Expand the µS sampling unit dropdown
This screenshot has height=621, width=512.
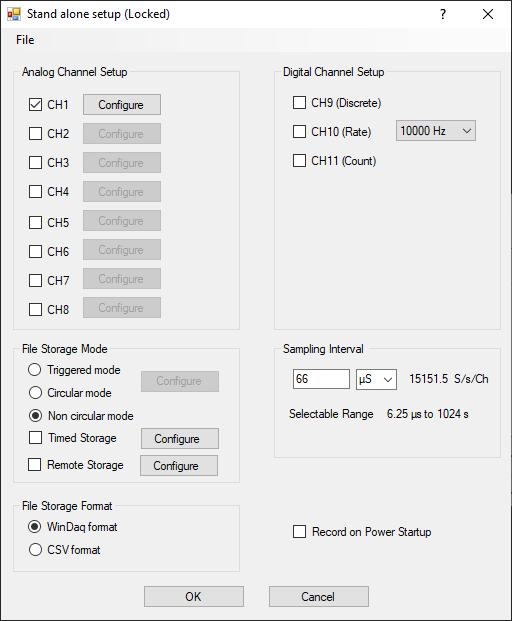376,379
